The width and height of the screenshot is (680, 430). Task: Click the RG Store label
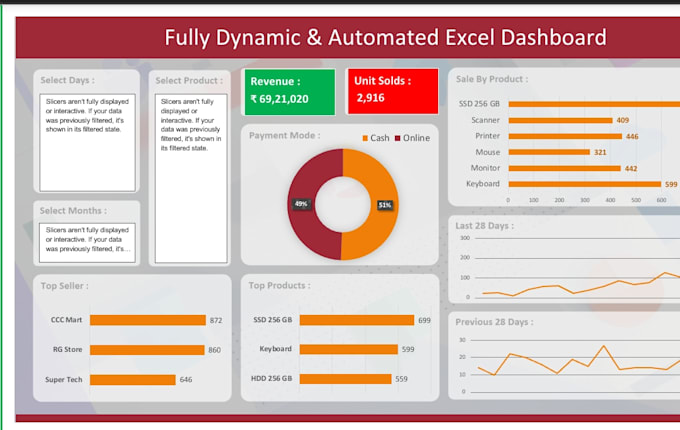click(67, 349)
